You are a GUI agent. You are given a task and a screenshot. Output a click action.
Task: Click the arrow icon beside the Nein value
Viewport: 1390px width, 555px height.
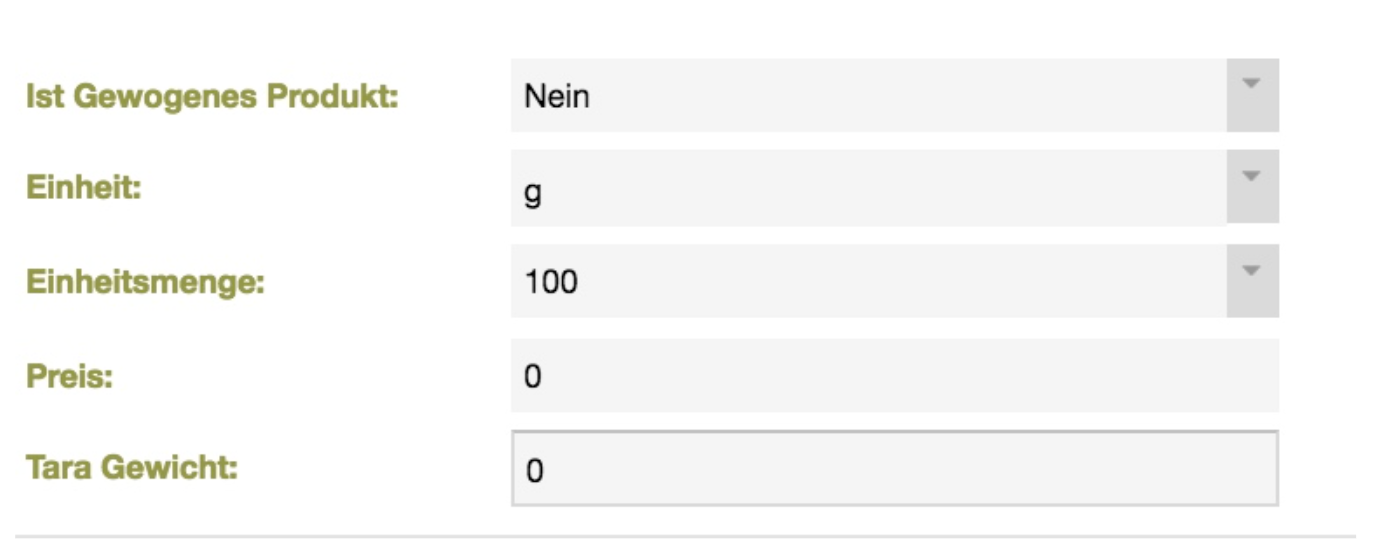pyautogui.click(x=1252, y=95)
